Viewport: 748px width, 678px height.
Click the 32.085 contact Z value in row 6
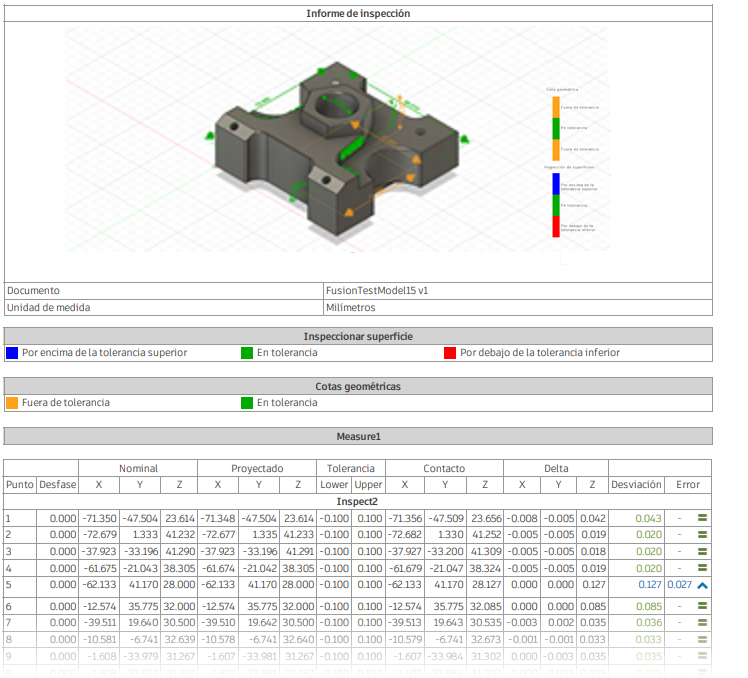[x=486, y=606]
